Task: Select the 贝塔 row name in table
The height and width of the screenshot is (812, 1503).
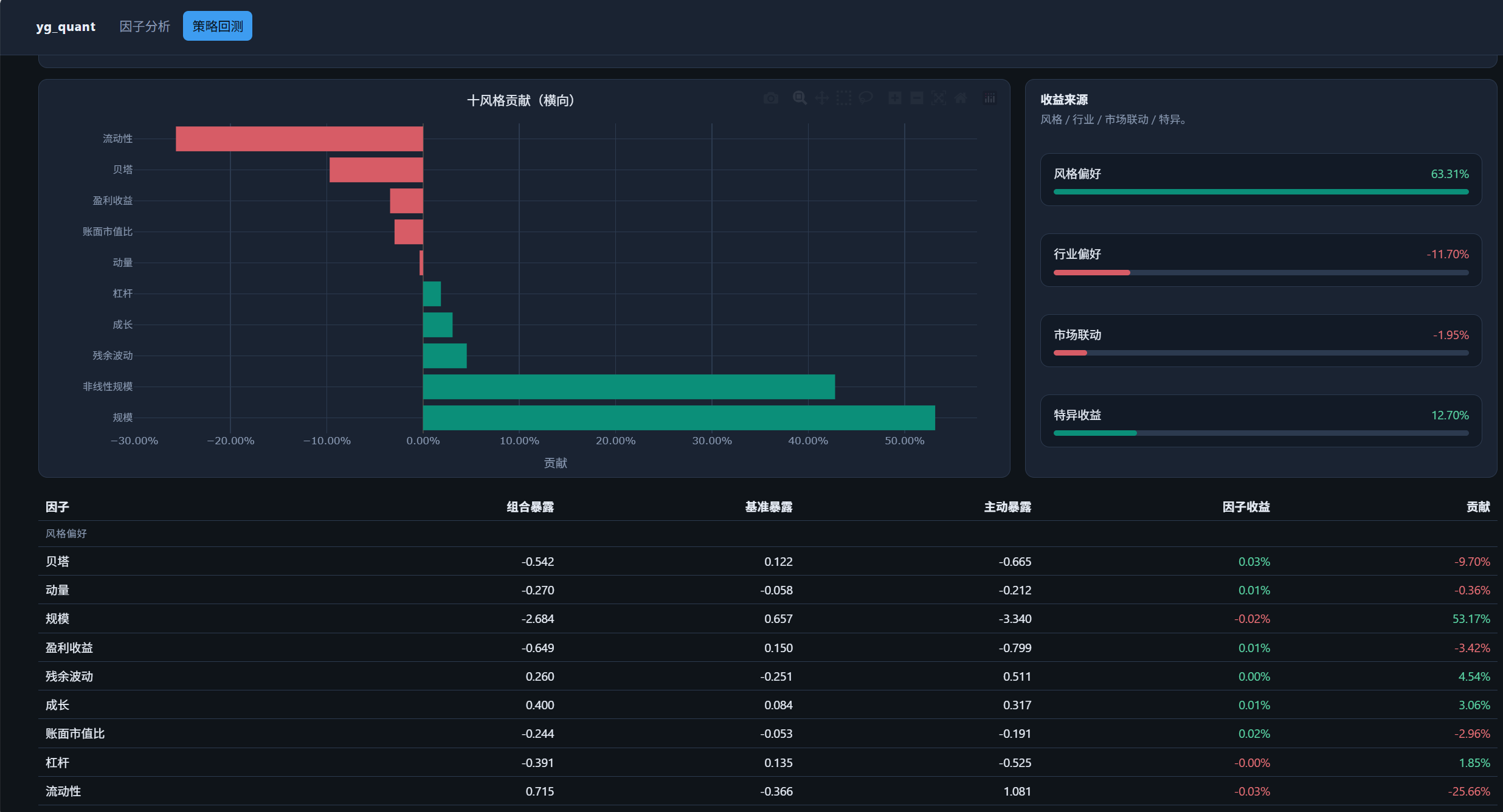Action: pos(57,562)
